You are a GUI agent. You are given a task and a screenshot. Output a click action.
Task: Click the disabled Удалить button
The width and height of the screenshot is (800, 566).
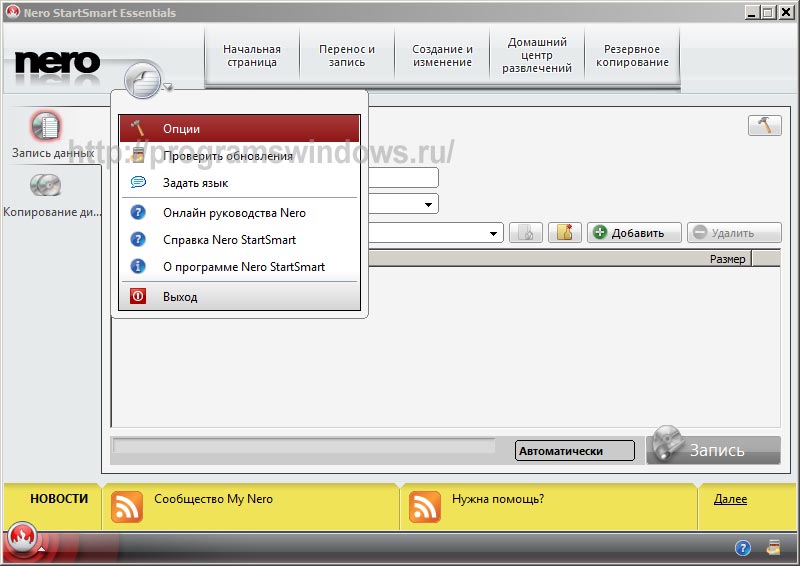(734, 233)
